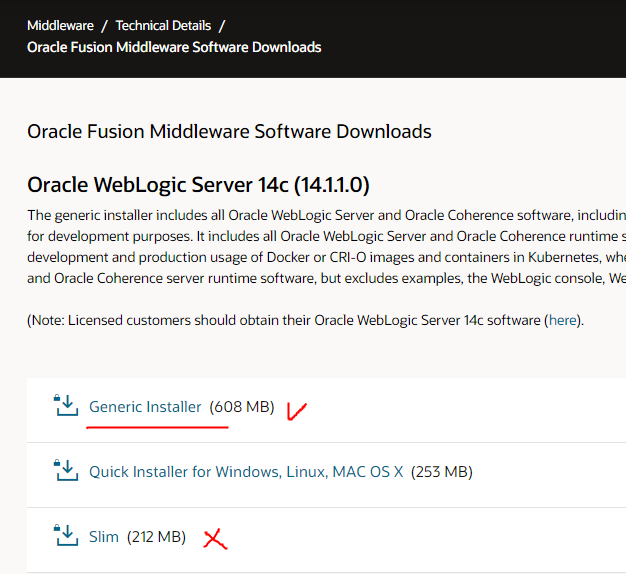This screenshot has width=626, height=574.
Task: Click the bold breadcrumb title in the dark header
Action: (x=174, y=47)
